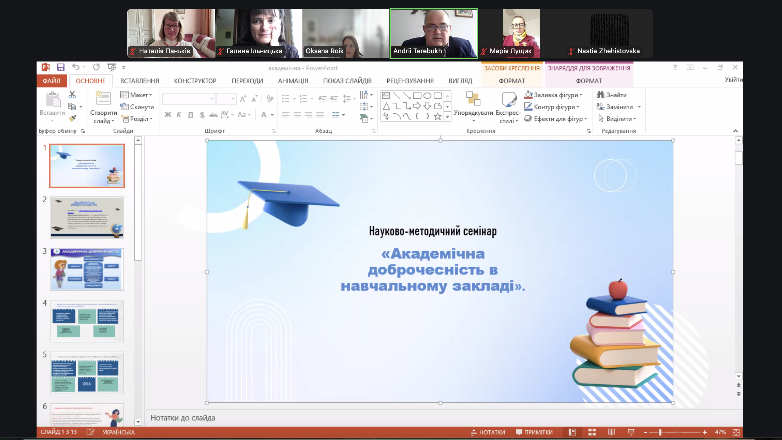
Task: Expand the Заливка фігури dropdown
Action: point(582,95)
